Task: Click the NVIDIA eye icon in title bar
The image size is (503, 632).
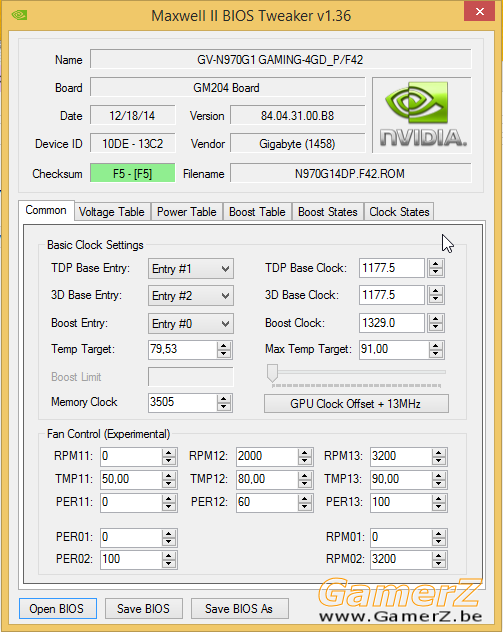Action: (19, 15)
